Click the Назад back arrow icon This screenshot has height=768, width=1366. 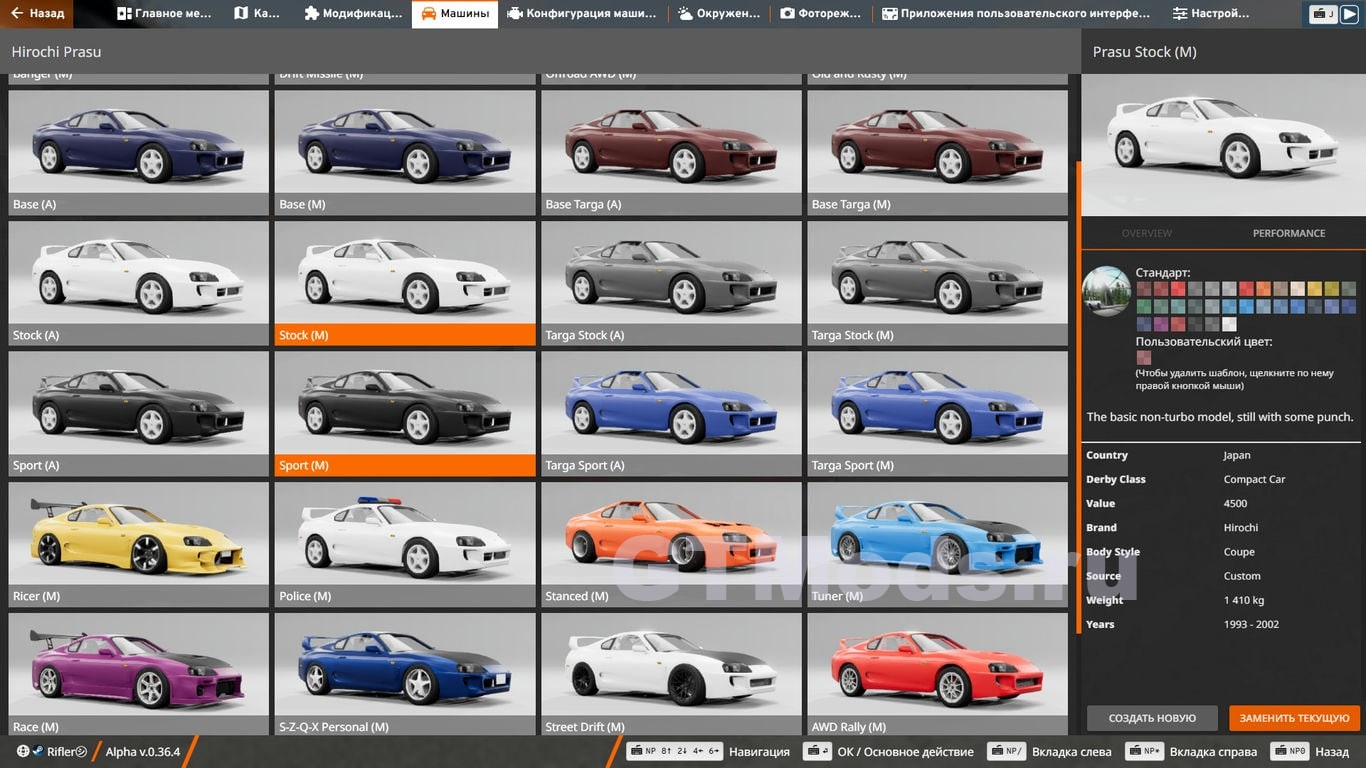pyautogui.click(x=17, y=14)
